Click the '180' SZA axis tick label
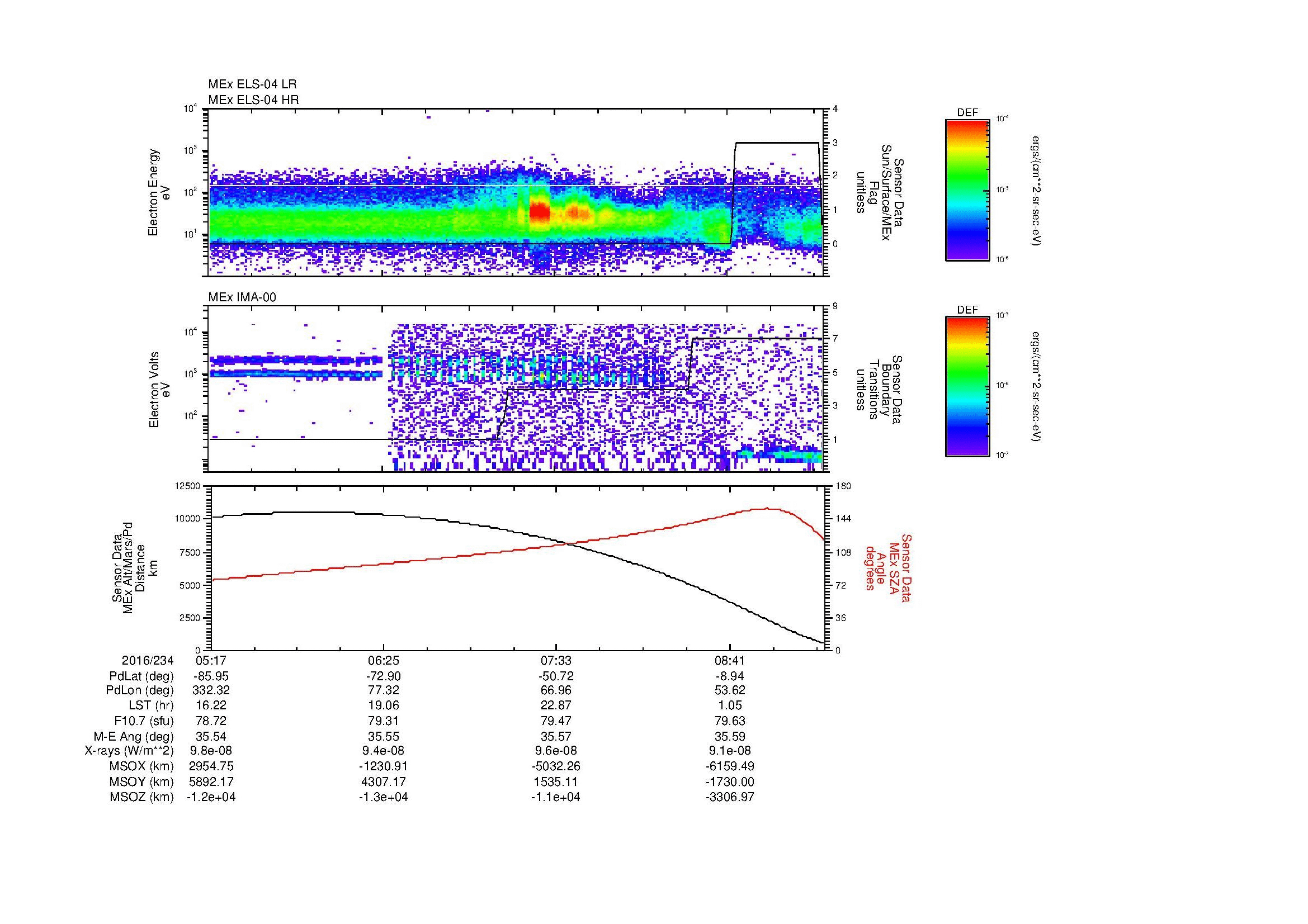The width and height of the screenshot is (1308, 924). click(843, 486)
